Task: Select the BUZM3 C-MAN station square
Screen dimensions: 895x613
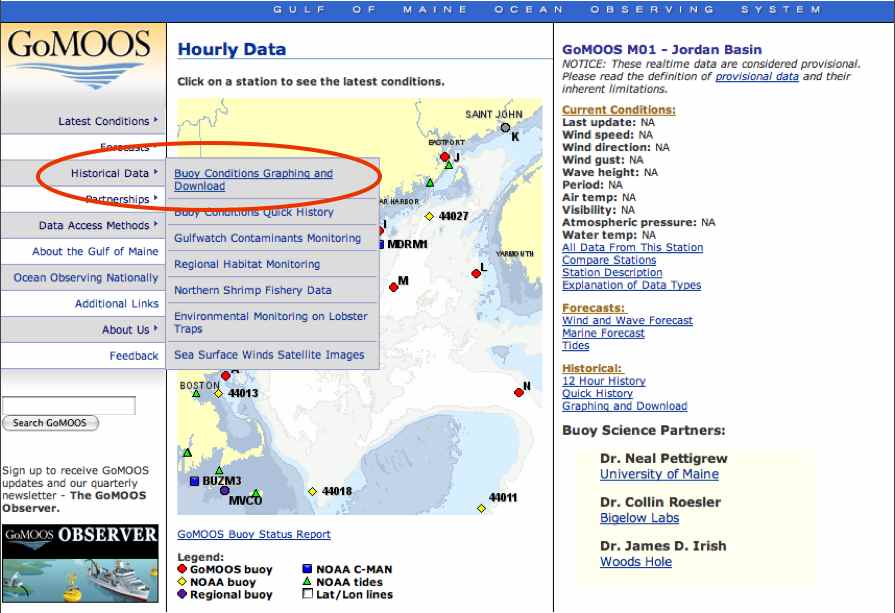Action: click(x=194, y=481)
